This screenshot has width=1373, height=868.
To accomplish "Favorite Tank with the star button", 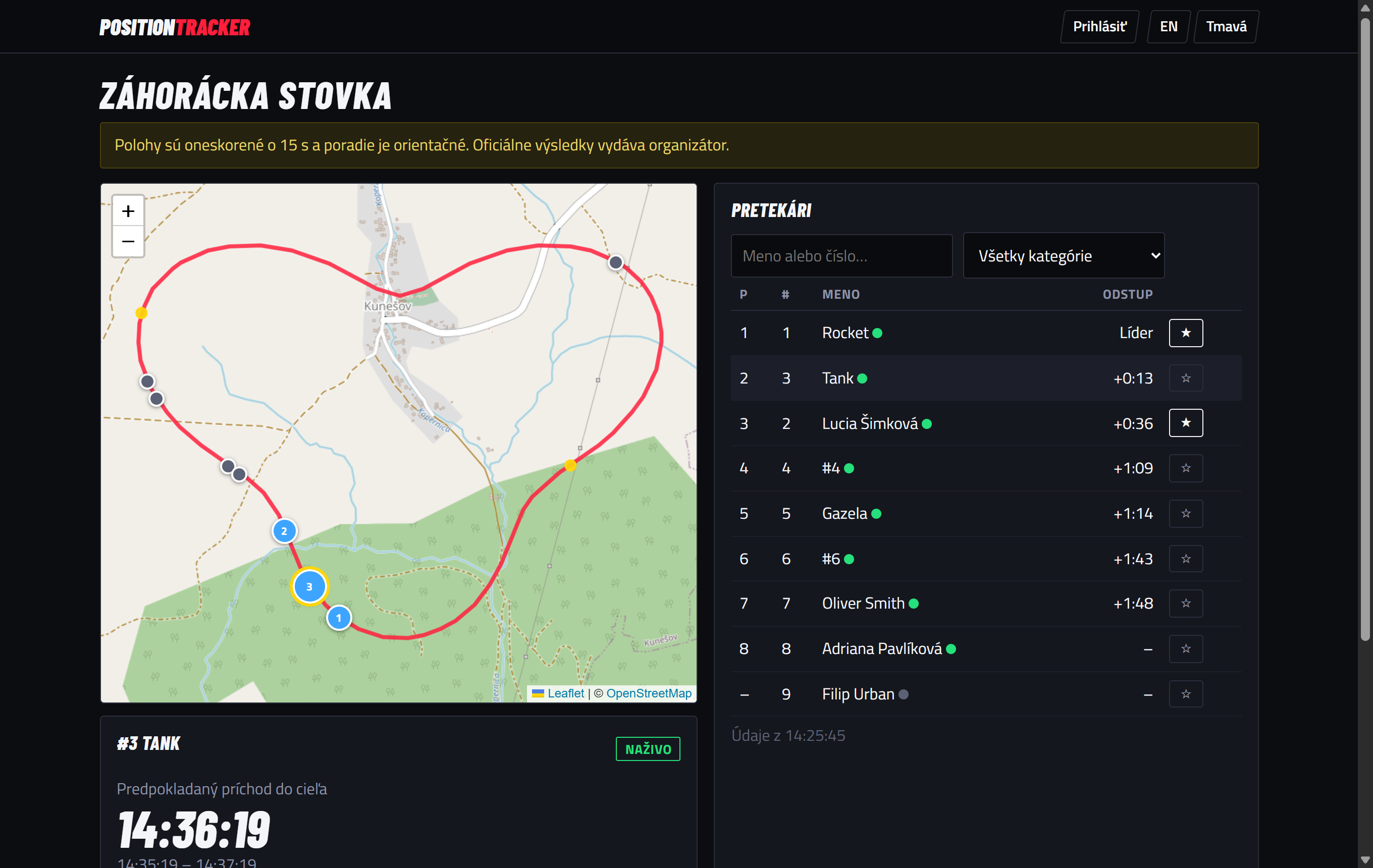I will [1185, 378].
